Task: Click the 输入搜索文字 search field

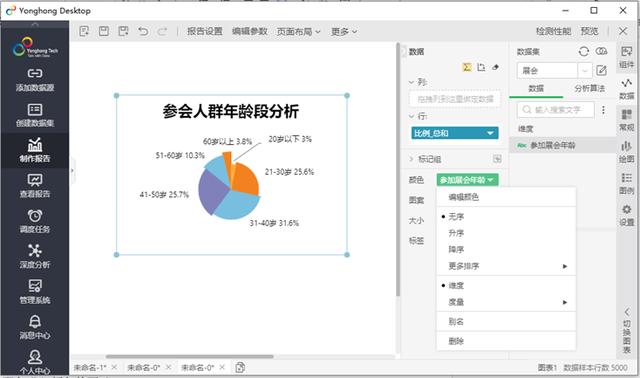Action: [556, 110]
